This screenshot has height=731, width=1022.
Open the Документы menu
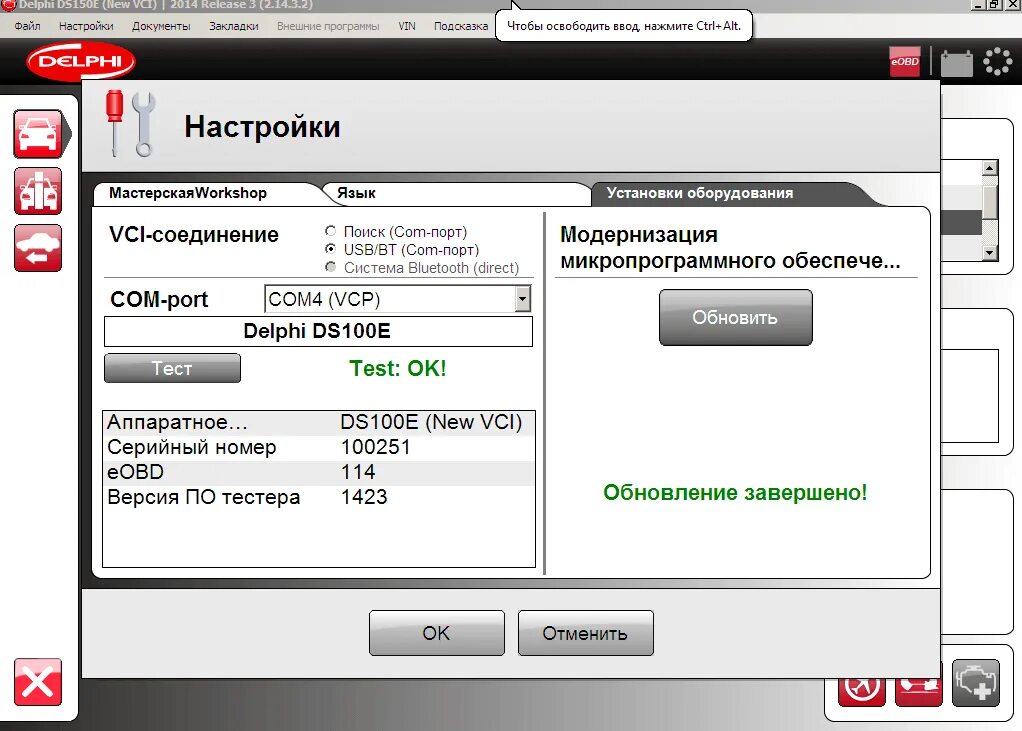point(161,26)
